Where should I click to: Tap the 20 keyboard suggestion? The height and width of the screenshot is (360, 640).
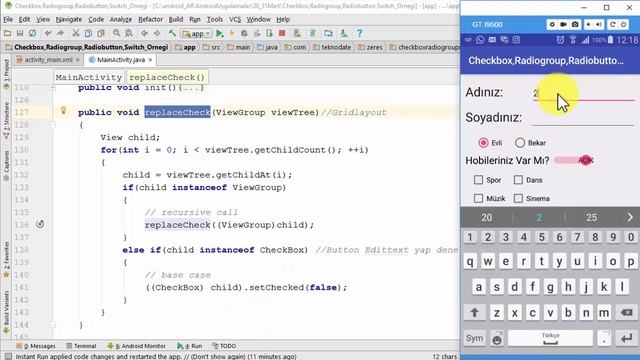tap(487, 217)
